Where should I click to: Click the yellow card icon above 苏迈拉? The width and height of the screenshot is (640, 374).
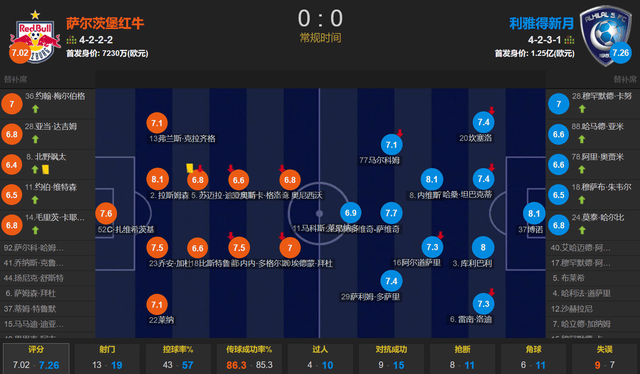click(189, 168)
